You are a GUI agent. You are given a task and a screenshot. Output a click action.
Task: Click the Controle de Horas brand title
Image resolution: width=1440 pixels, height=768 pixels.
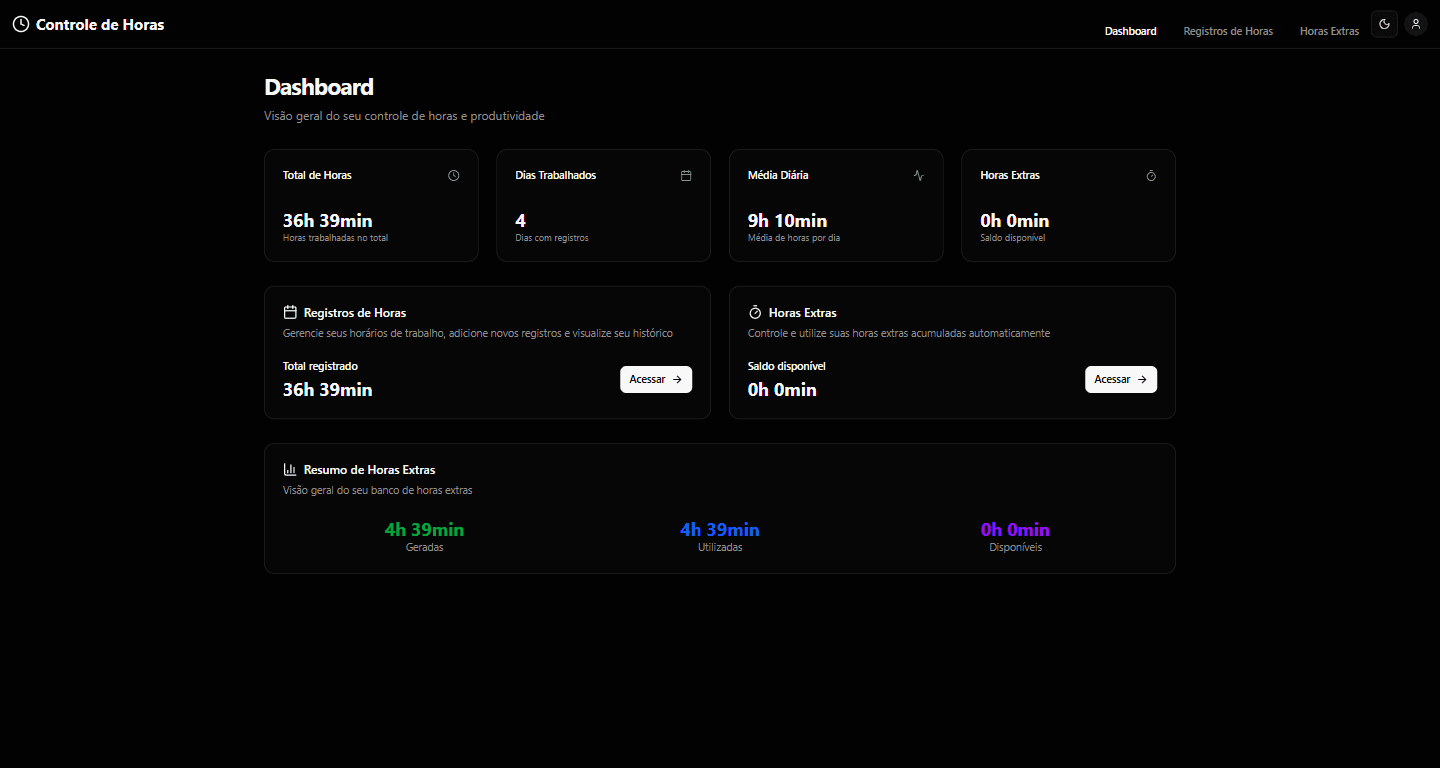coord(100,24)
